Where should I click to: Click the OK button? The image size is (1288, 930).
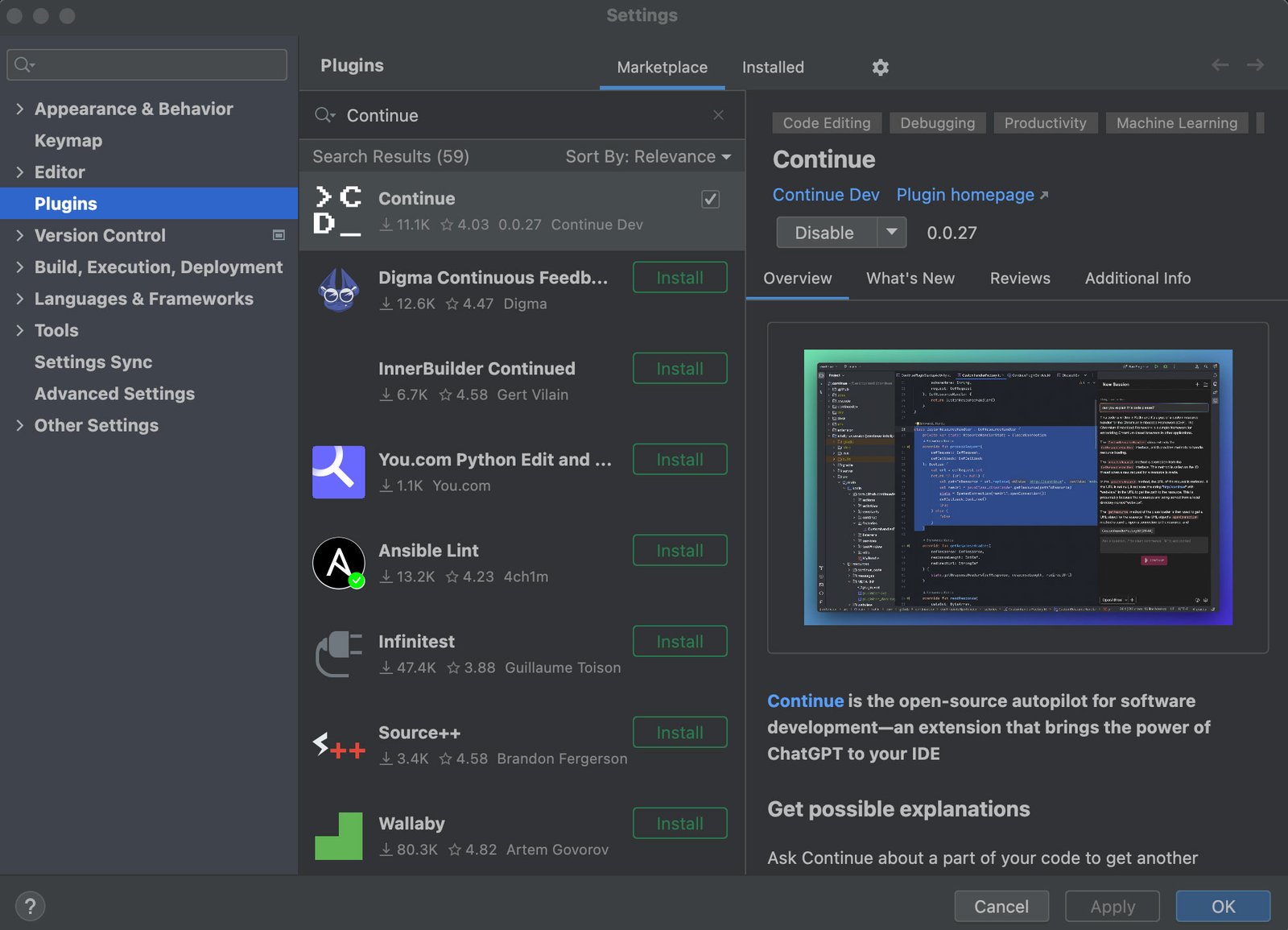[1223, 907]
